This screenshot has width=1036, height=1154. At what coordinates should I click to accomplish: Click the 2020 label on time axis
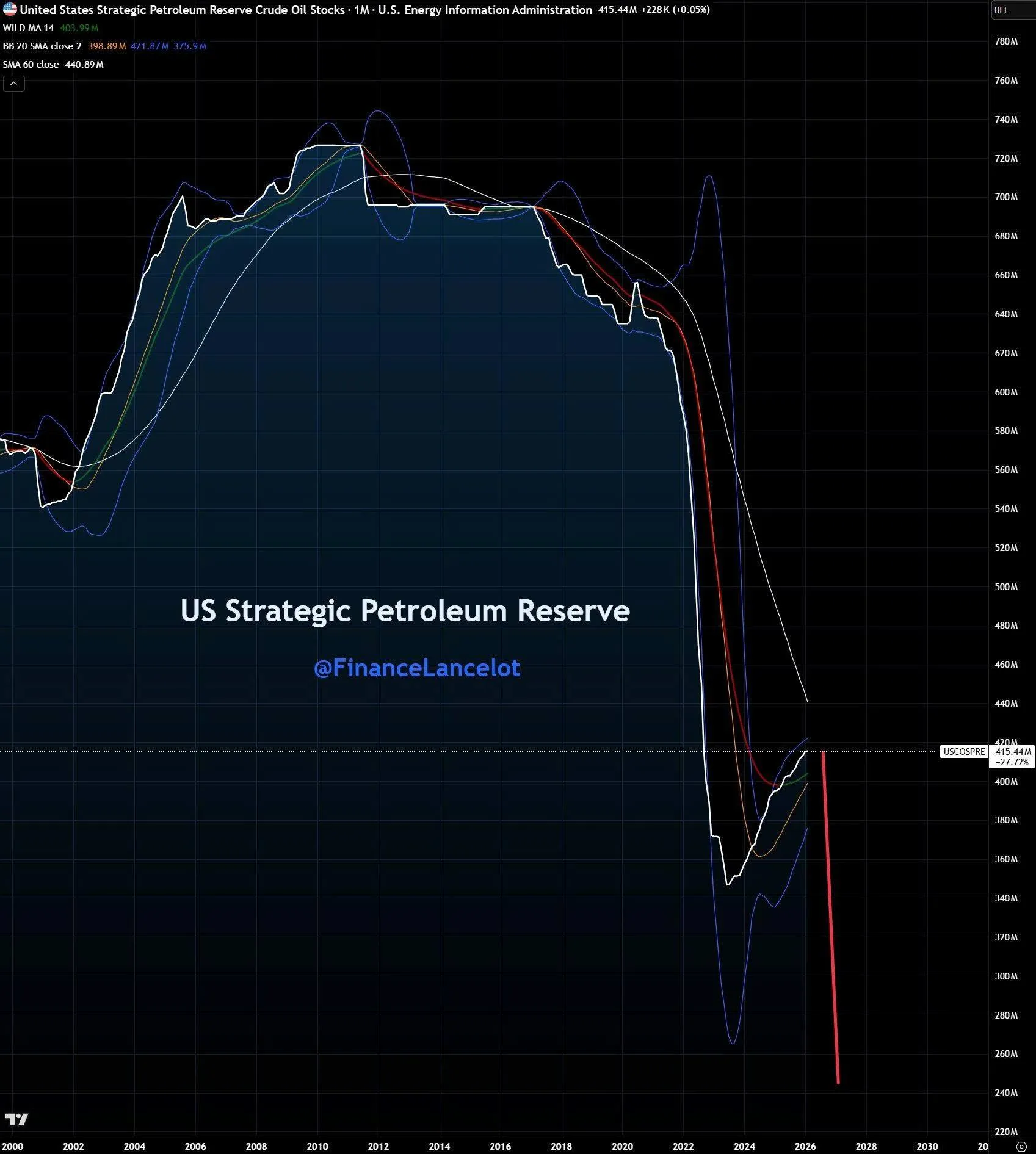(x=622, y=1146)
